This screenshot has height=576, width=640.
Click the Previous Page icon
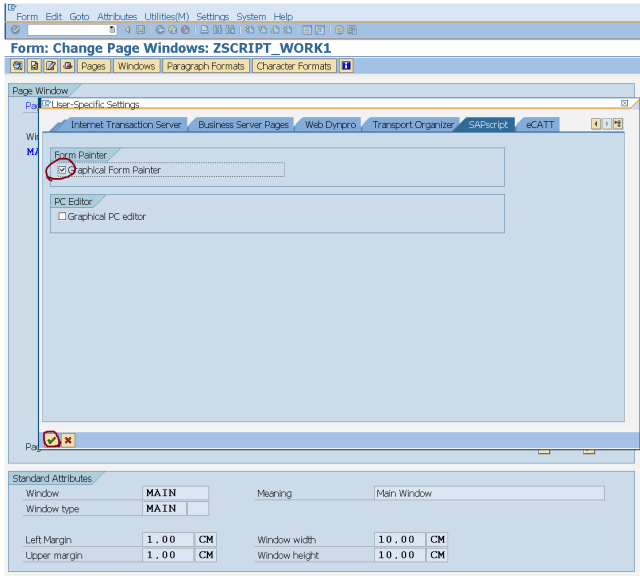point(262,29)
